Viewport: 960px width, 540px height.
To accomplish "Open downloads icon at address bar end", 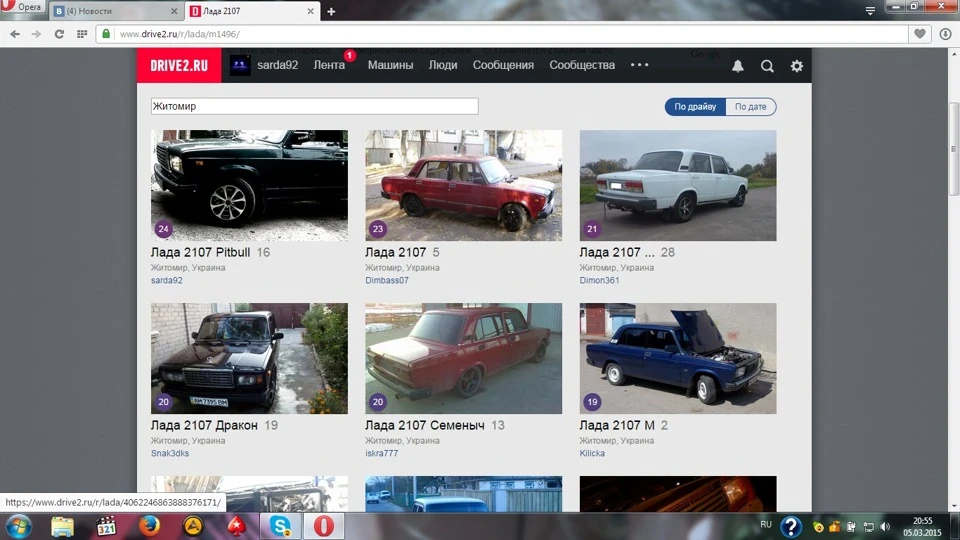I will coord(945,34).
